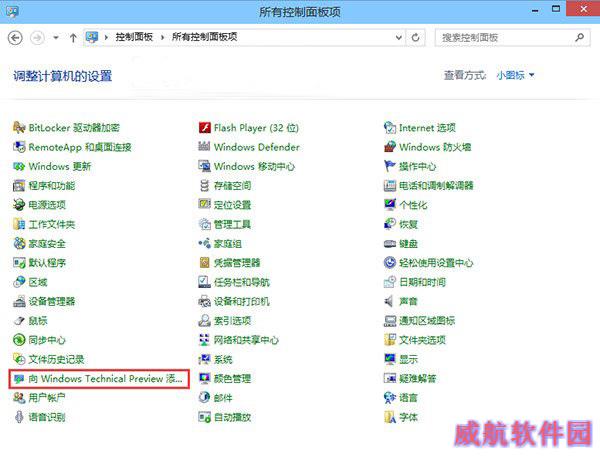Open the Internet 选项 icon
The height and width of the screenshot is (457, 600).
(390, 127)
